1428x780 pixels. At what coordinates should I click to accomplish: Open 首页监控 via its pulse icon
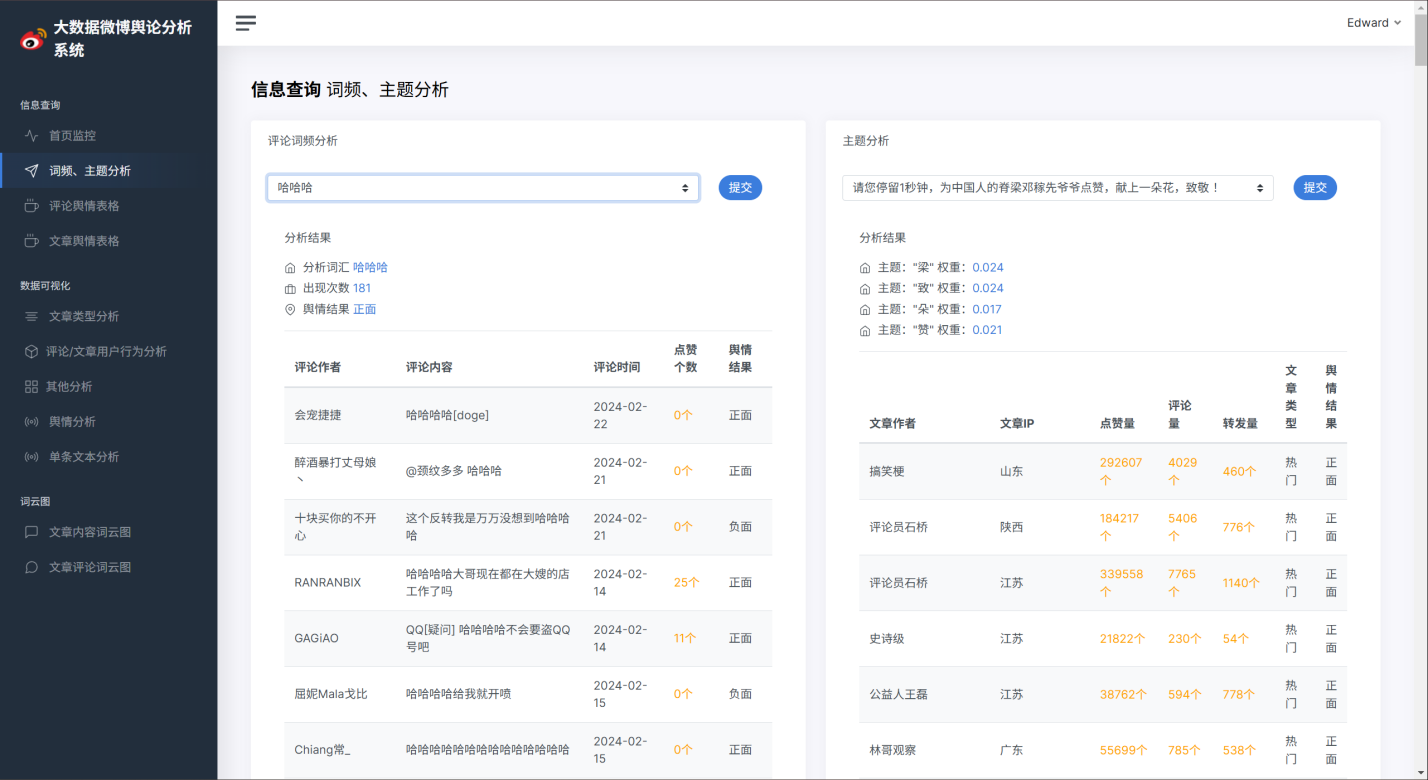tap(34, 135)
